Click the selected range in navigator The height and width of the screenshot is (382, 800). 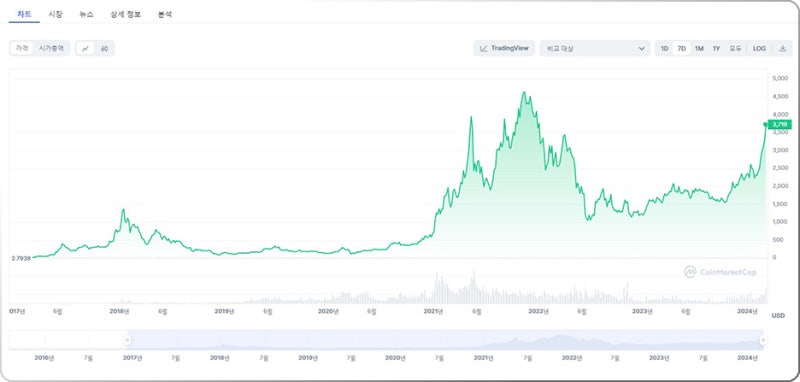coord(444,340)
